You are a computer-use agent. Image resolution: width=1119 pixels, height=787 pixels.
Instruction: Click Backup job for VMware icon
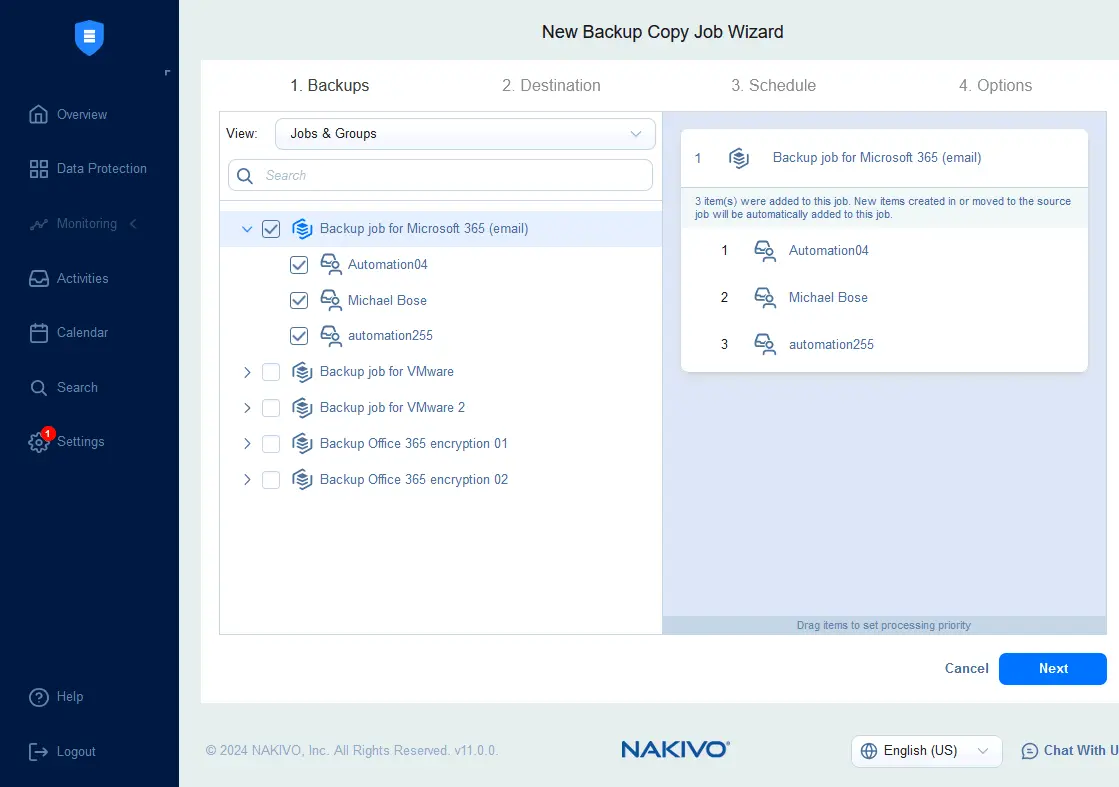302,372
